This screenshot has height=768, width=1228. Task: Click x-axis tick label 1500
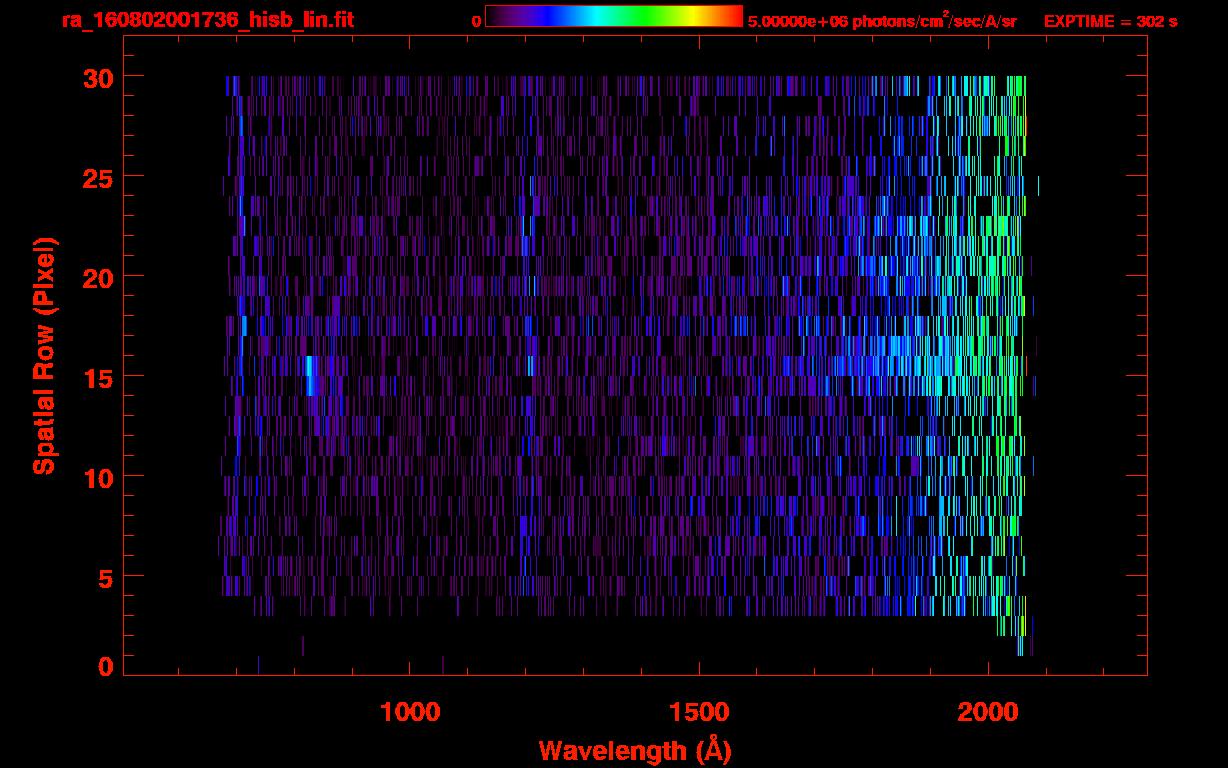(x=699, y=712)
